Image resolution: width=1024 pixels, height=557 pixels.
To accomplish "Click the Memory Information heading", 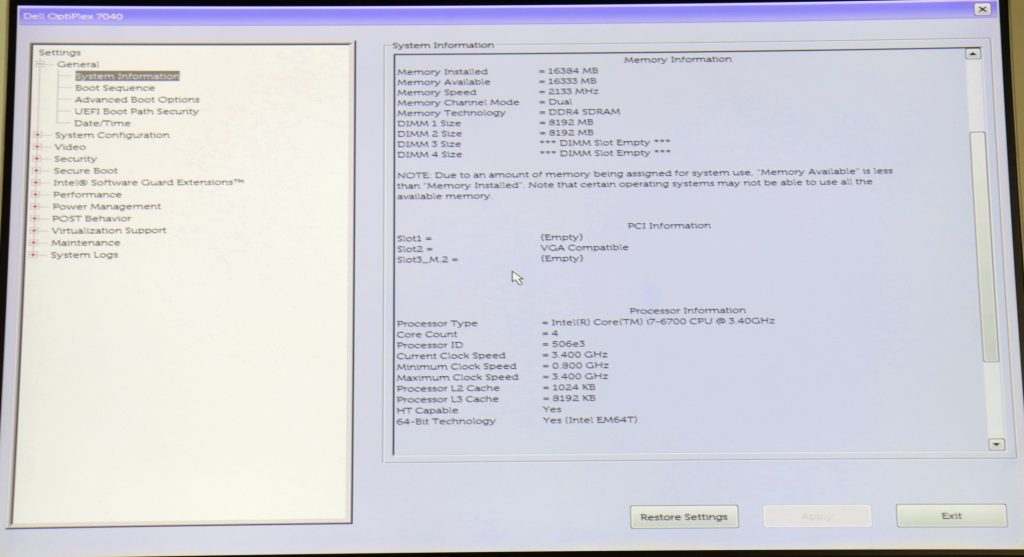I will [678, 59].
